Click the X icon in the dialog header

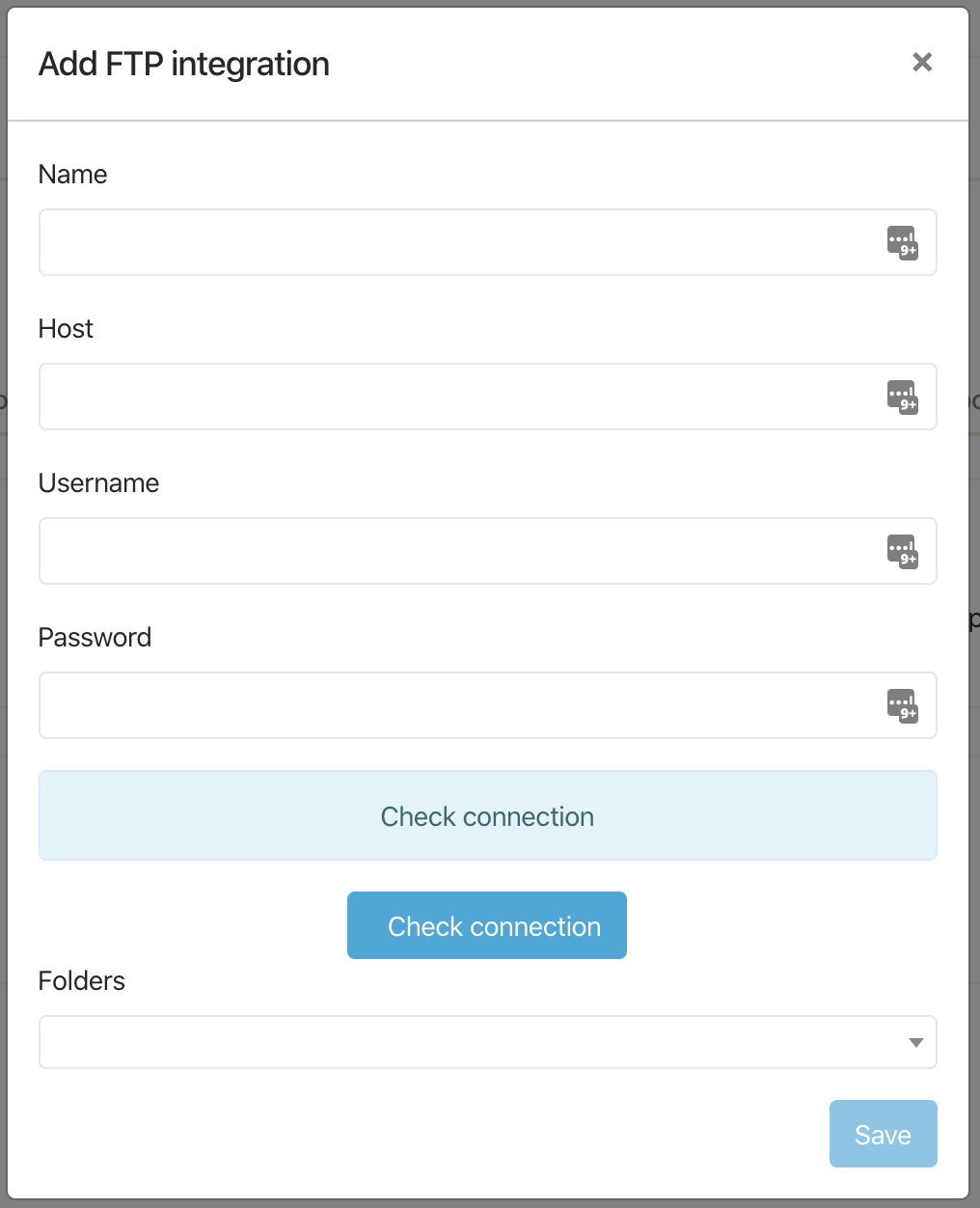point(922,62)
